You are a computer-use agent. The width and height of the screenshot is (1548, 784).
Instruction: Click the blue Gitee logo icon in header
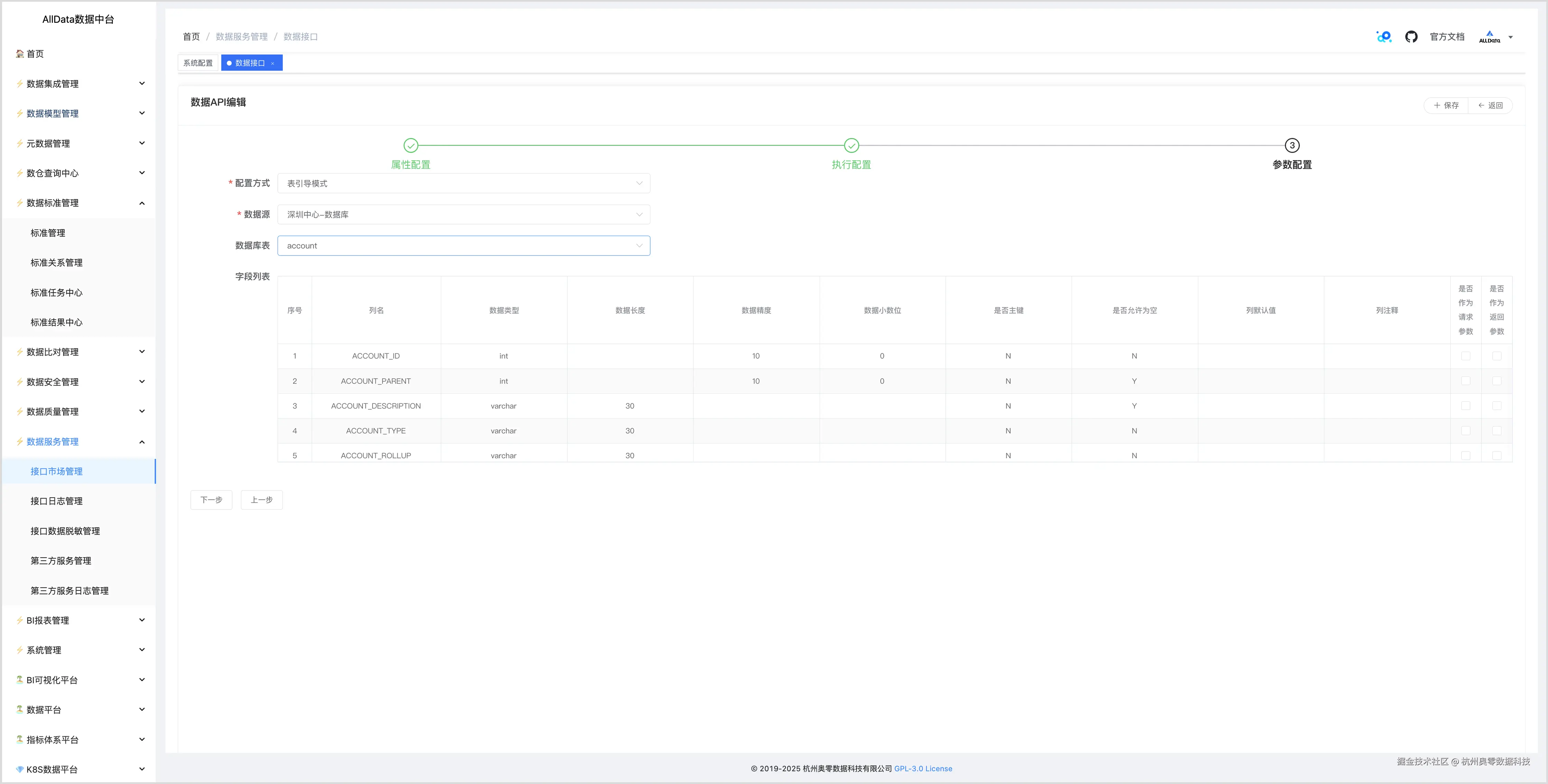click(1384, 37)
